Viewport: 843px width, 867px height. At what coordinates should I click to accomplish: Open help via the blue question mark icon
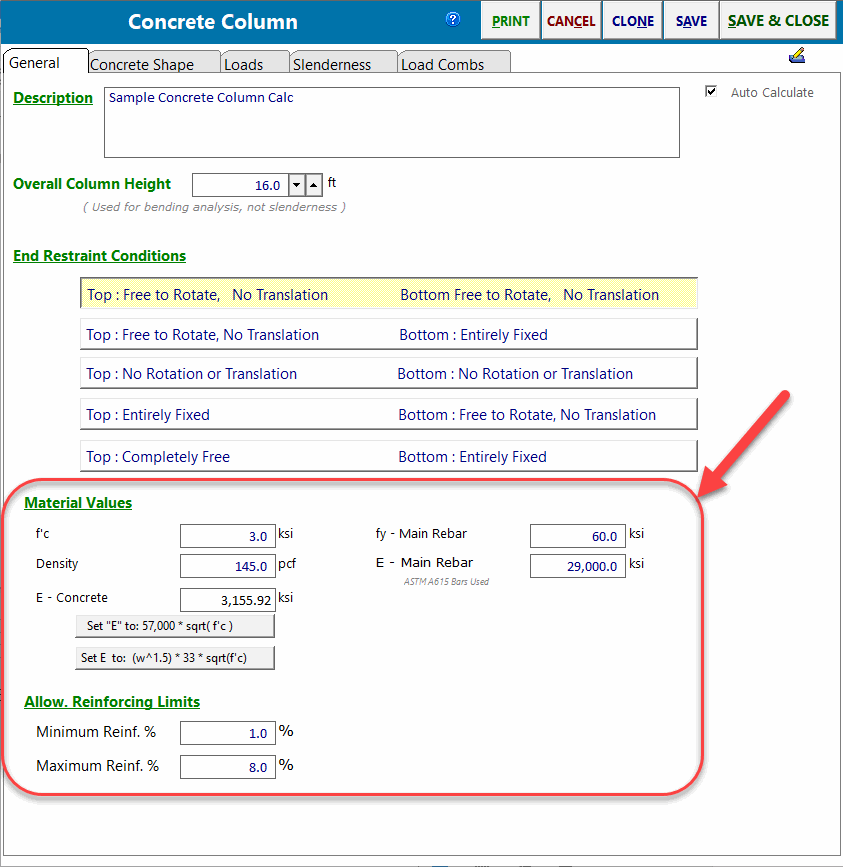tap(453, 19)
